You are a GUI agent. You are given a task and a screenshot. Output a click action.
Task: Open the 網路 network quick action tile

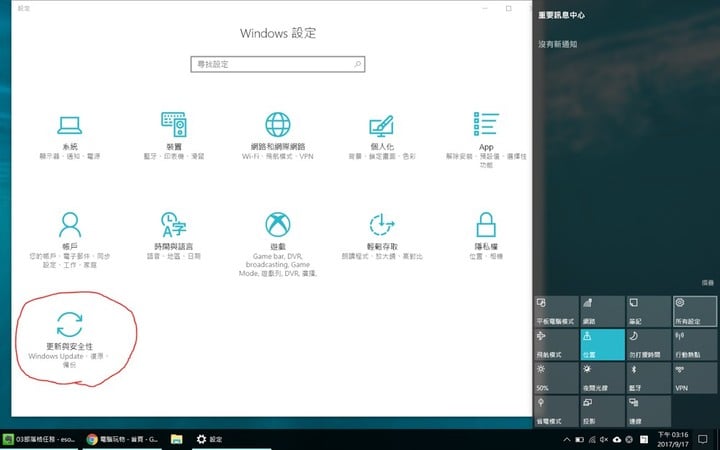click(602, 311)
